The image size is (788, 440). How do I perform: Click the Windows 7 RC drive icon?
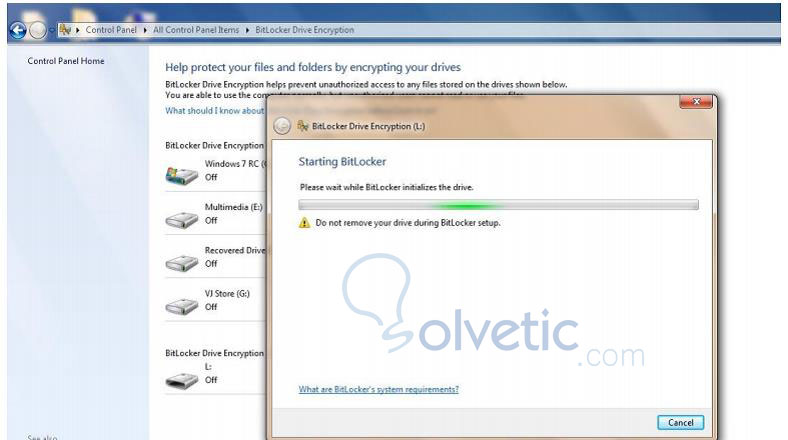click(x=181, y=175)
